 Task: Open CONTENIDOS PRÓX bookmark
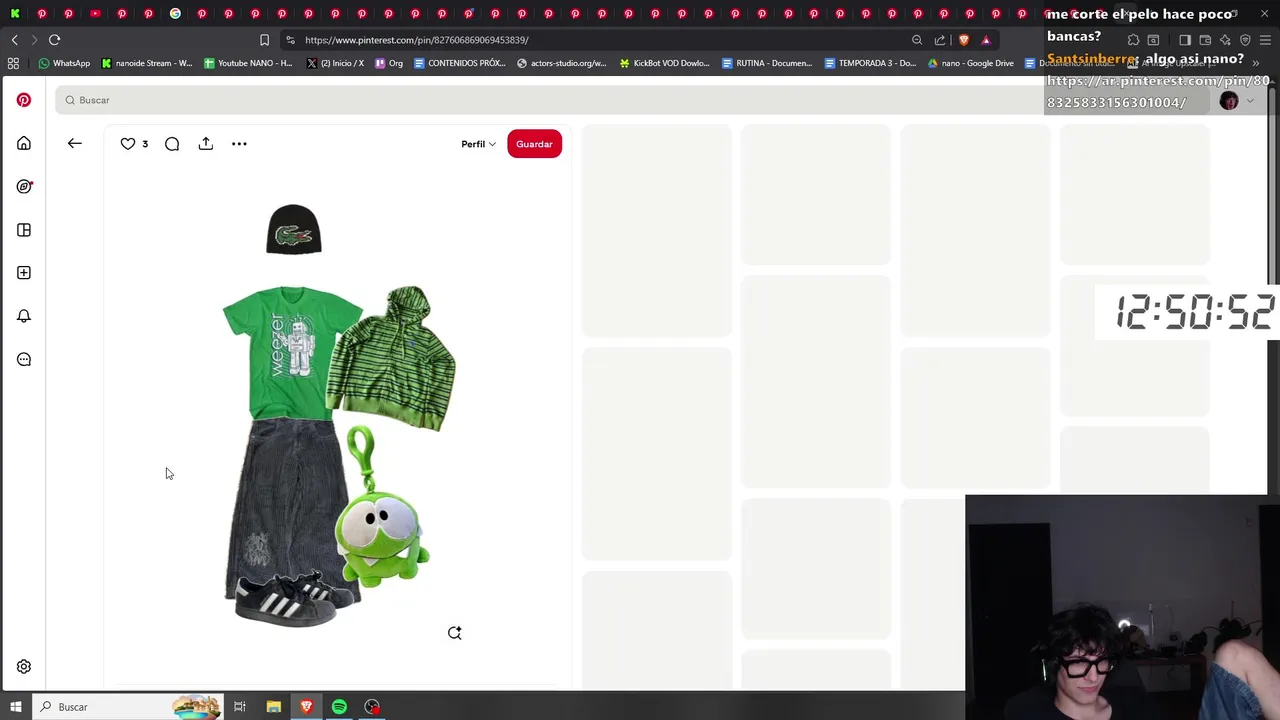(460, 63)
